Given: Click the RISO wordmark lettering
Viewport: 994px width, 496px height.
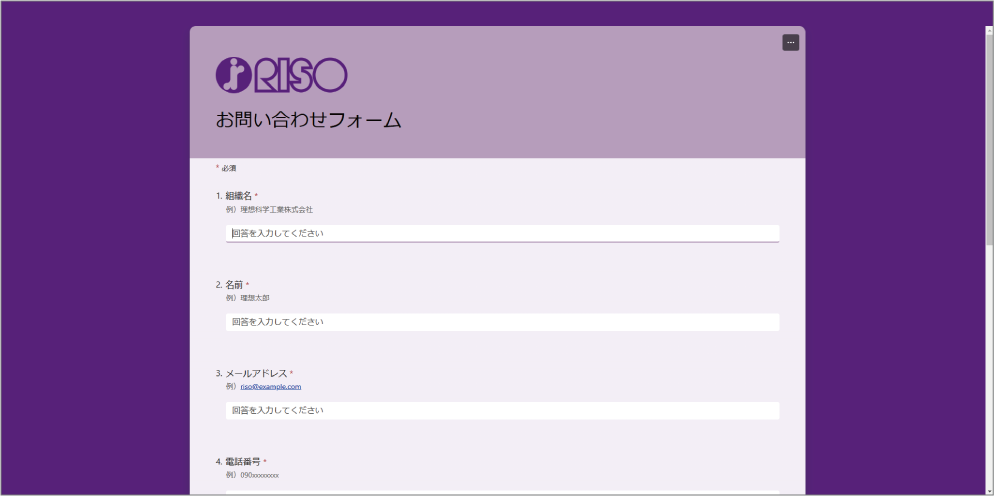Looking at the screenshot, I should [x=300, y=75].
